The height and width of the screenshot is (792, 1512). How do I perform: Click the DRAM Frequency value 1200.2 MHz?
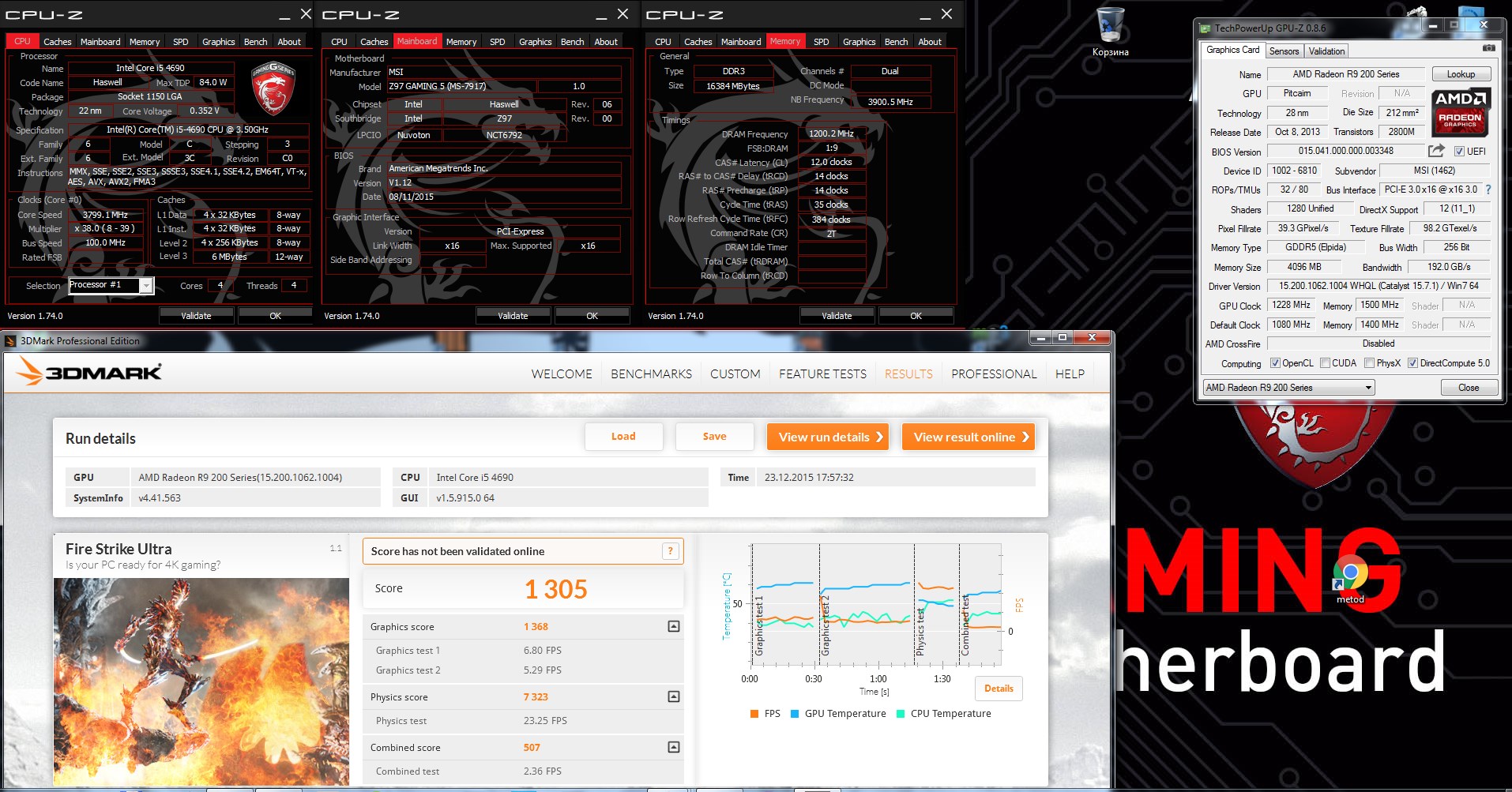point(831,133)
